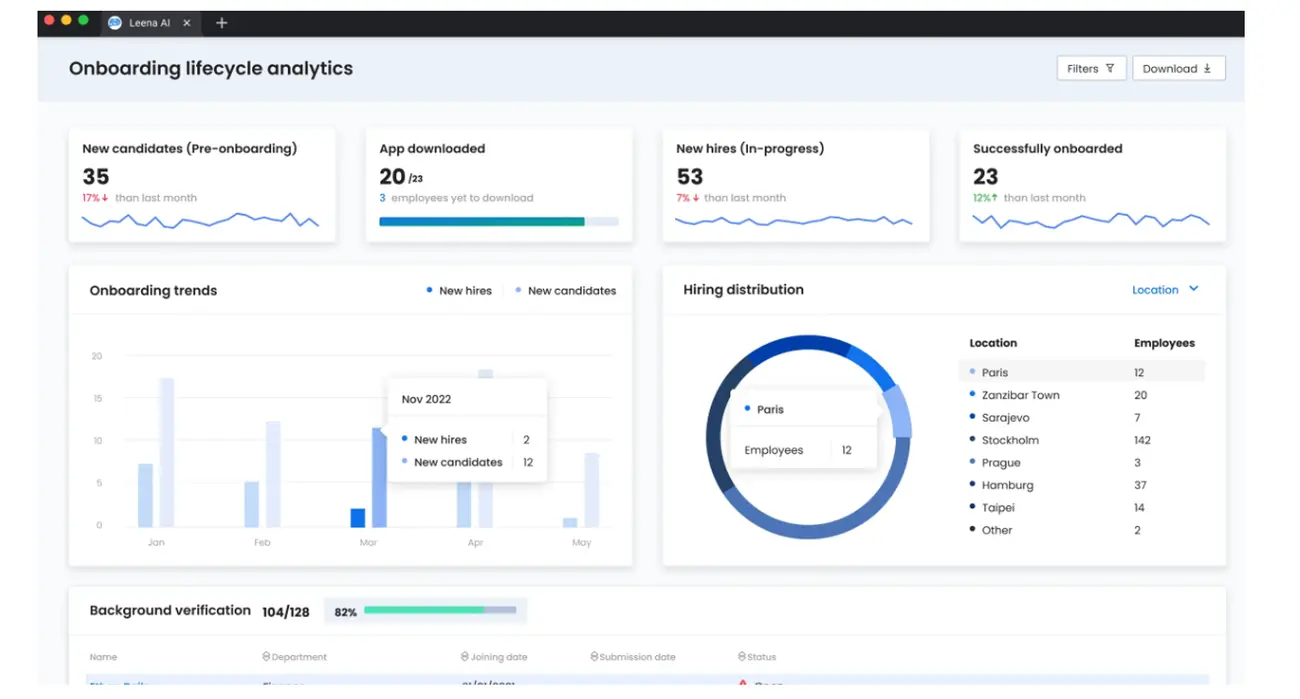Click the Leena AI tab favicon
The height and width of the screenshot is (699, 1300).
[115, 22]
